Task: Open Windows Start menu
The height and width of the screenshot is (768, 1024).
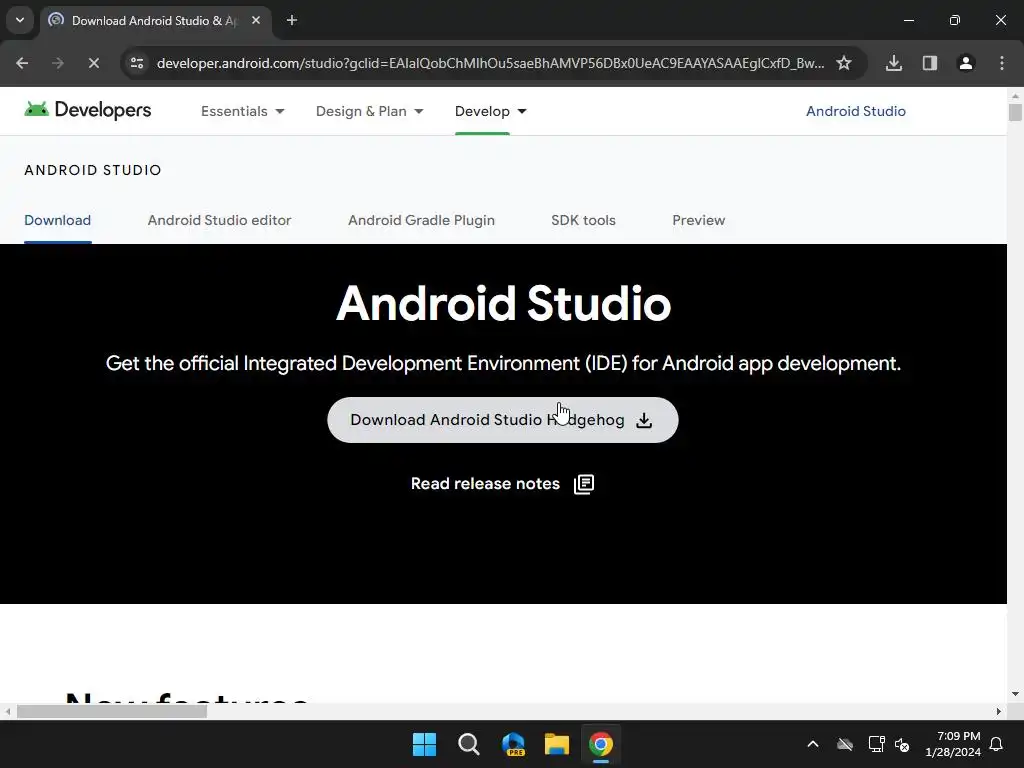Action: coord(424,744)
